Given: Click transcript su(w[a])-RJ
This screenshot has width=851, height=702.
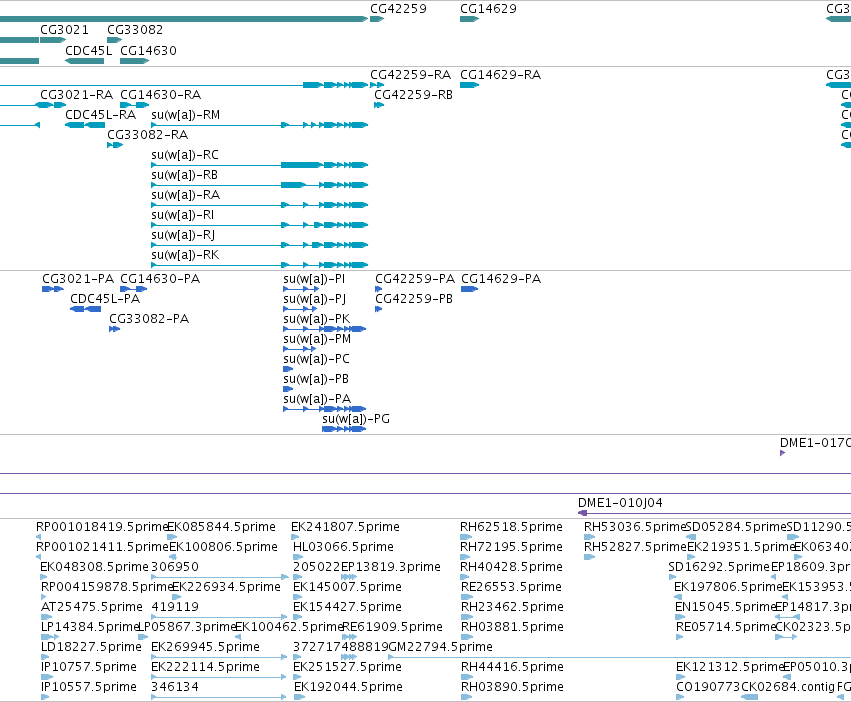Looking at the screenshot, I should point(183,235).
